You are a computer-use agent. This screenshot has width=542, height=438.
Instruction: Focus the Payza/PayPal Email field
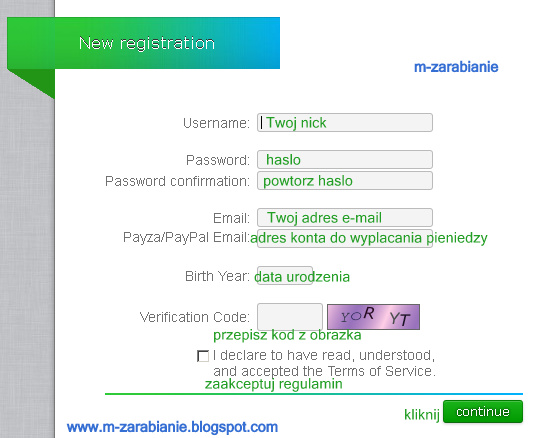click(x=345, y=238)
